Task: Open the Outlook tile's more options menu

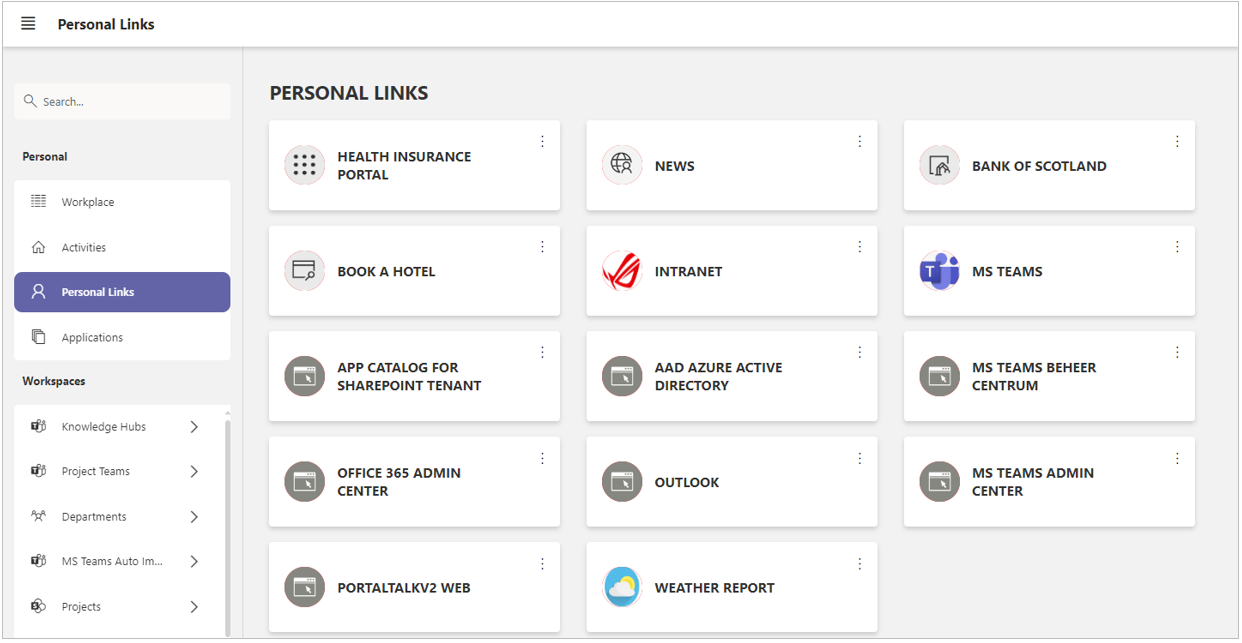Action: point(859,458)
